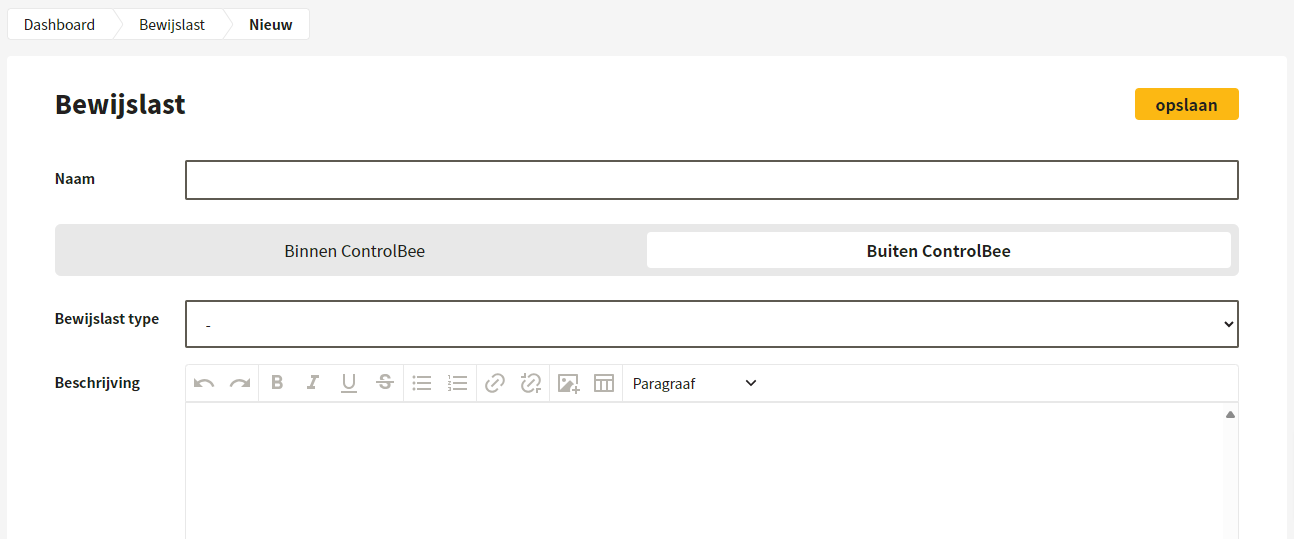Click the Bewijslast page heading
This screenshot has height=539, width=1294.
click(120, 104)
